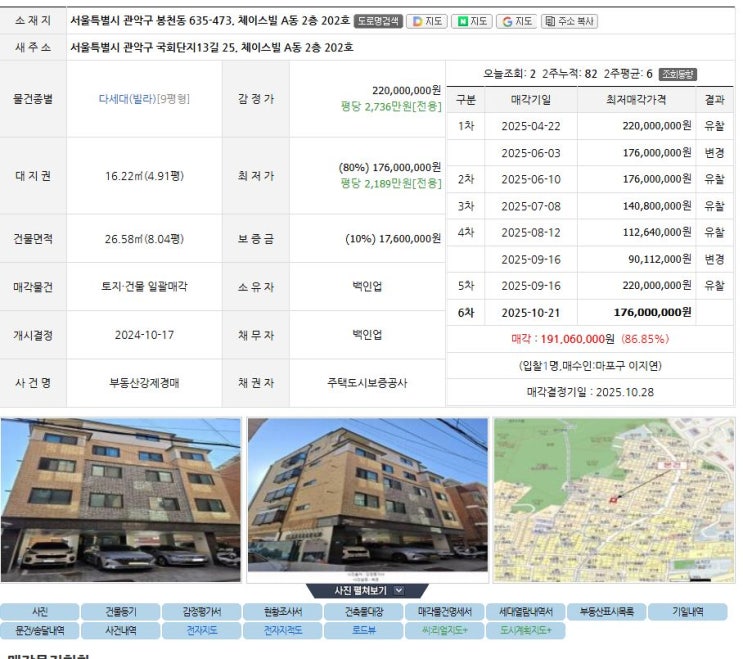743x659 pixels.
Task: Open the second building photo thumbnail
Action: pyautogui.click(x=368, y=500)
